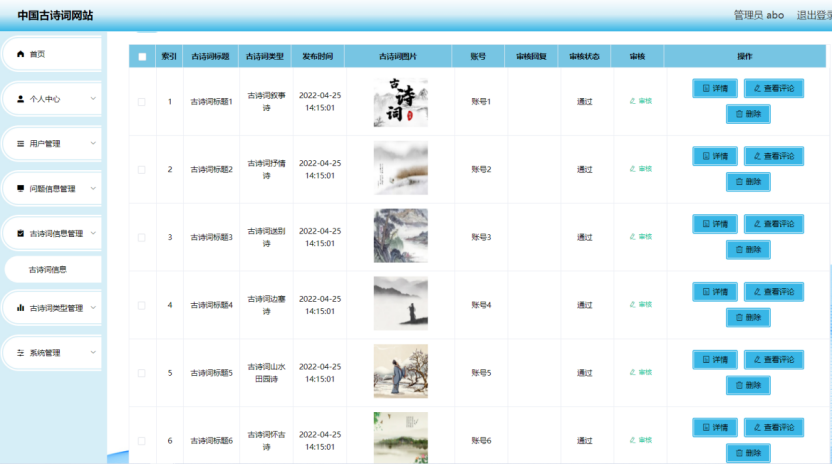The image size is (832, 464).
Task: Click the list icon for 用户管理
Action: pyautogui.click(x=21, y=144)
